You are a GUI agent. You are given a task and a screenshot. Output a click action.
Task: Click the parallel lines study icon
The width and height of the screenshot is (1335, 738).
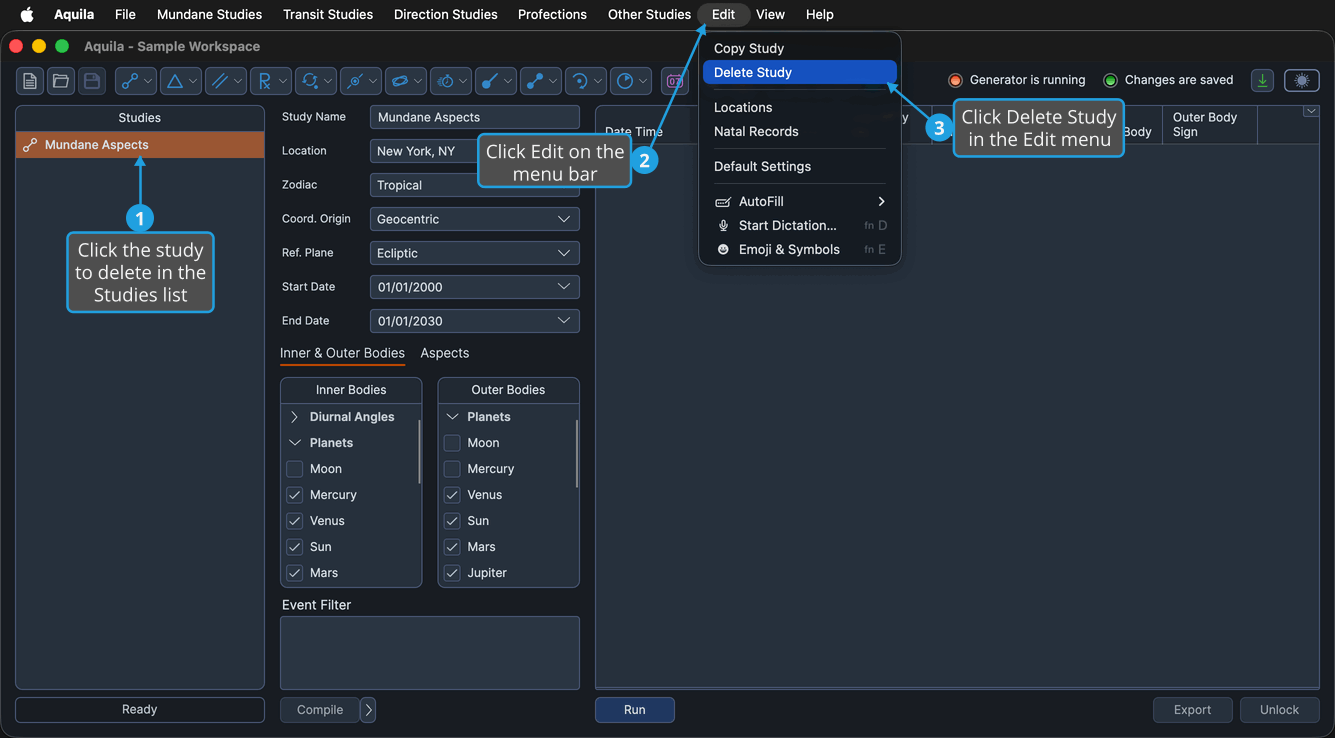click(226, 81)
